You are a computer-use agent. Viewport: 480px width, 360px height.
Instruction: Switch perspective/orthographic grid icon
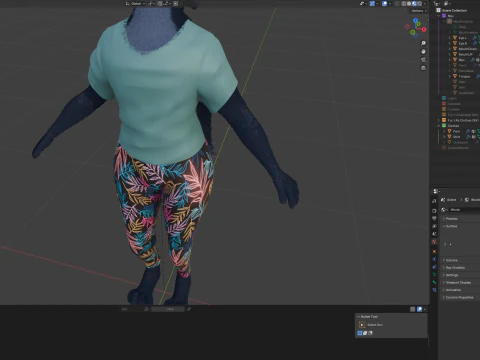pyautogui.click(x=423, y=68)
